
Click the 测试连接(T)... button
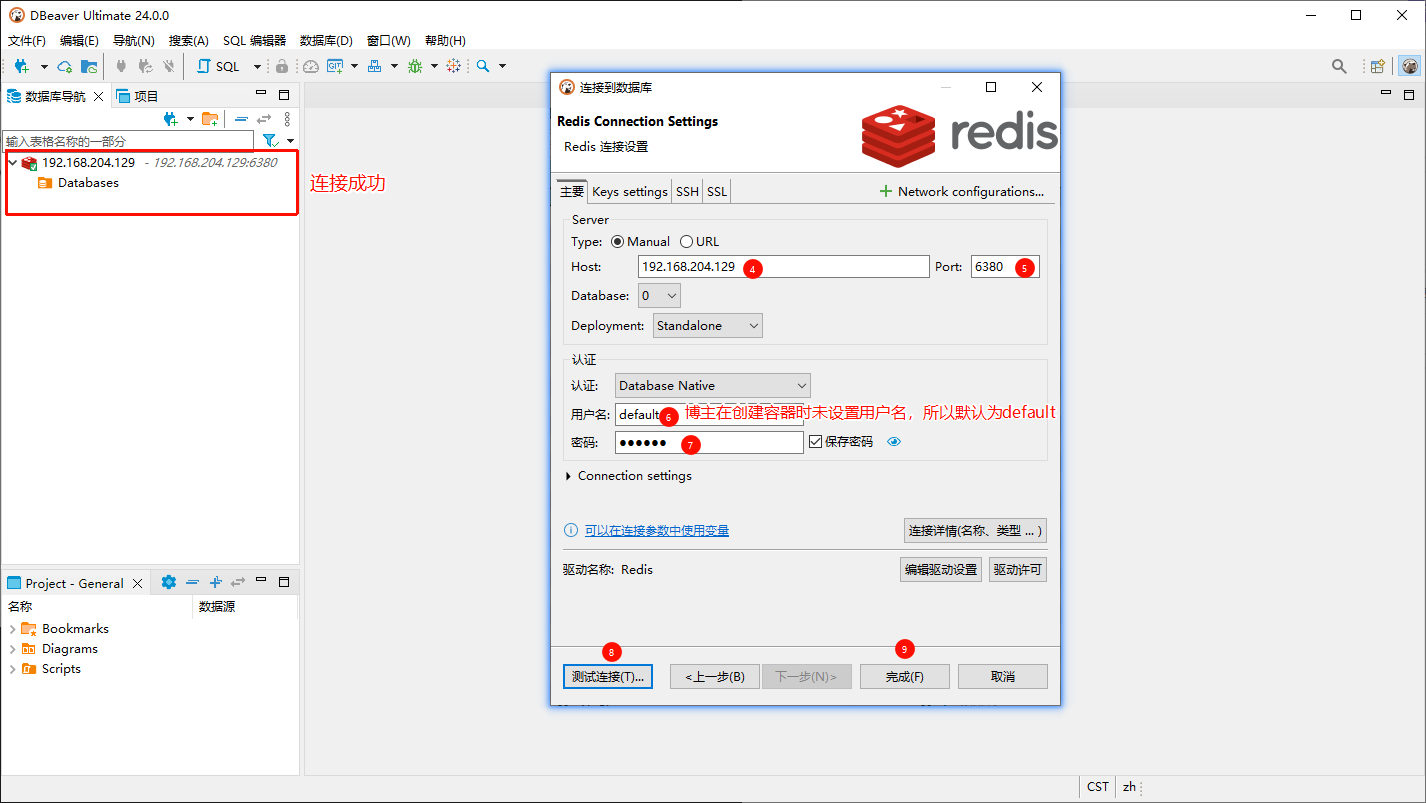[608, 677]
